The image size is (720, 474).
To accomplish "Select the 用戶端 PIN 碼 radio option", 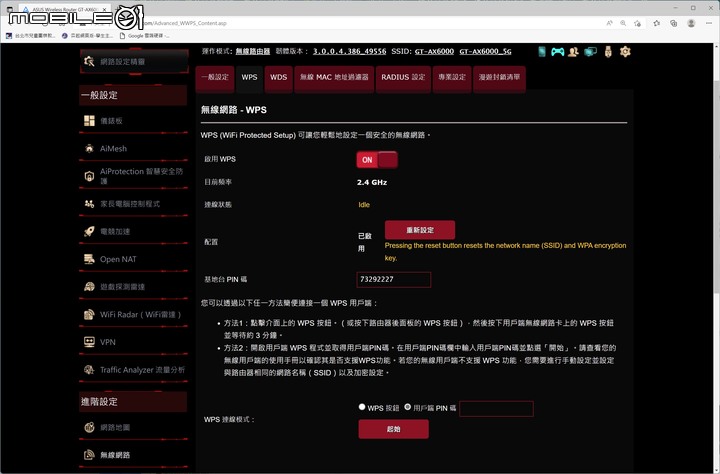I will pyautogui.click(x=408, y=407).
